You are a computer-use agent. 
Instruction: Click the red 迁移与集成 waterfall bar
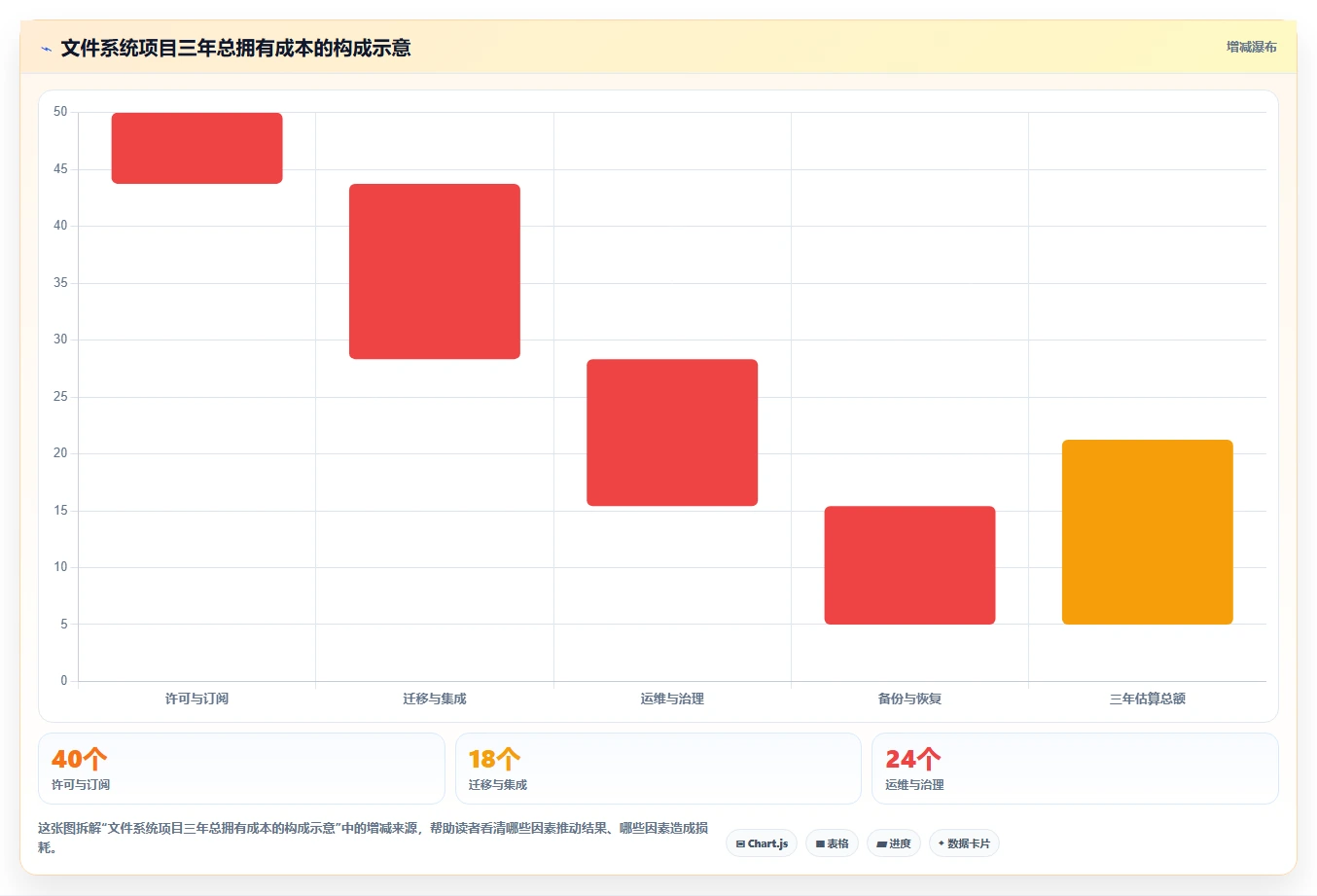click(x=435, y=271)
